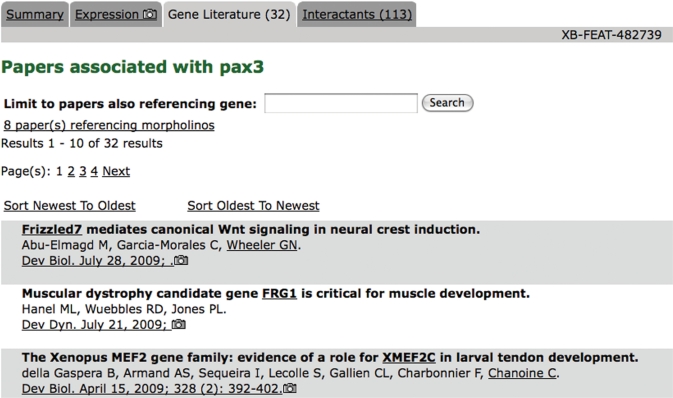This screenshot has width=673, height=398.
Task: Click 'Results 1 - 10 of 32 results' text
Action: (82, 143)
